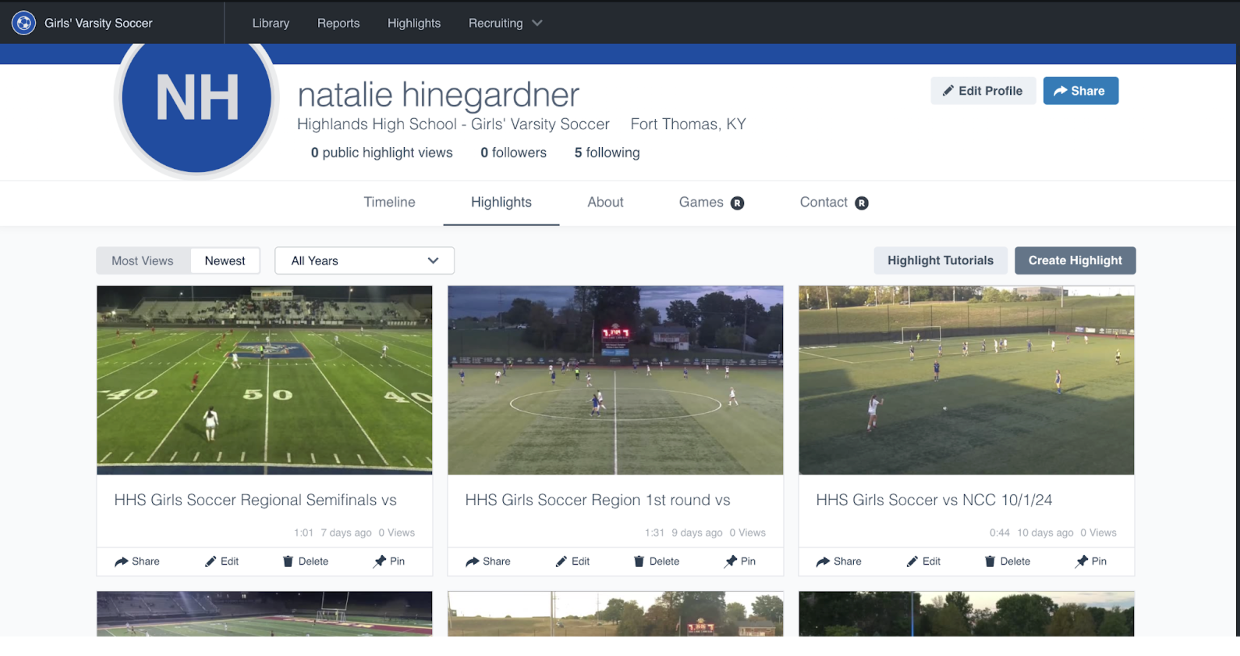This screenshot has width=1240, height=656.
Task: Open Reports in the top navigation
Action: tap(338, 23)
